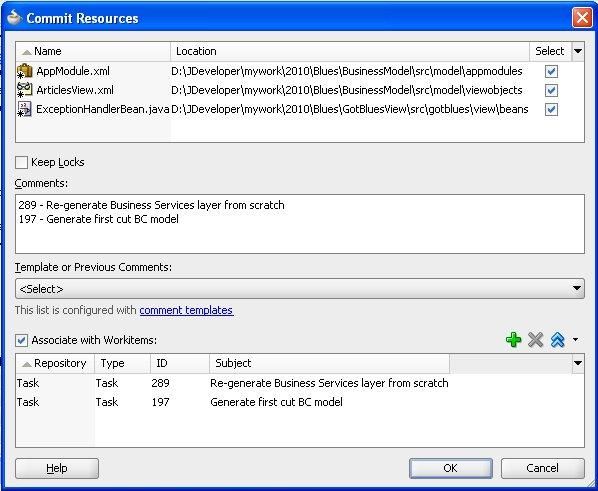Uncheck the ArticlesView.xml Select checkbox

pos(551,90)
